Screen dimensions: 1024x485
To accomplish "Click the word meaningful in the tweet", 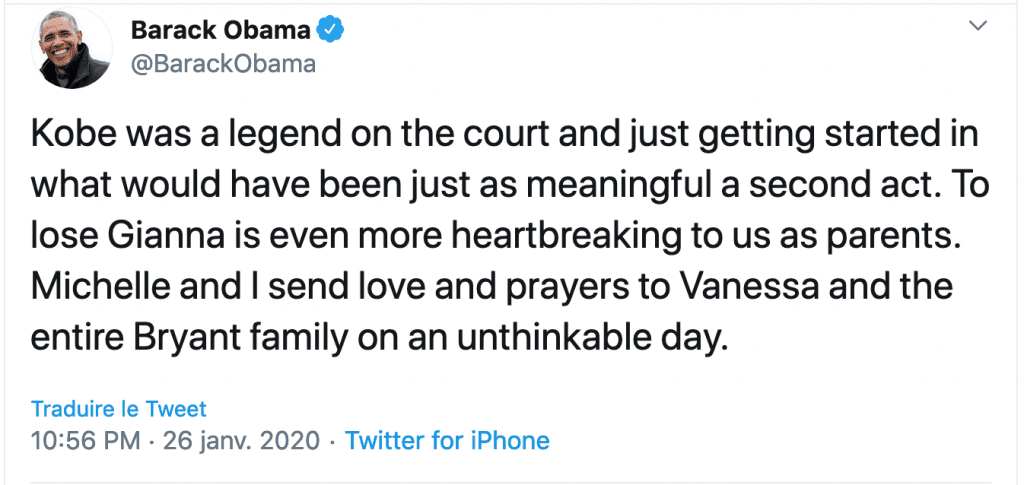I will tap(603, 187).
